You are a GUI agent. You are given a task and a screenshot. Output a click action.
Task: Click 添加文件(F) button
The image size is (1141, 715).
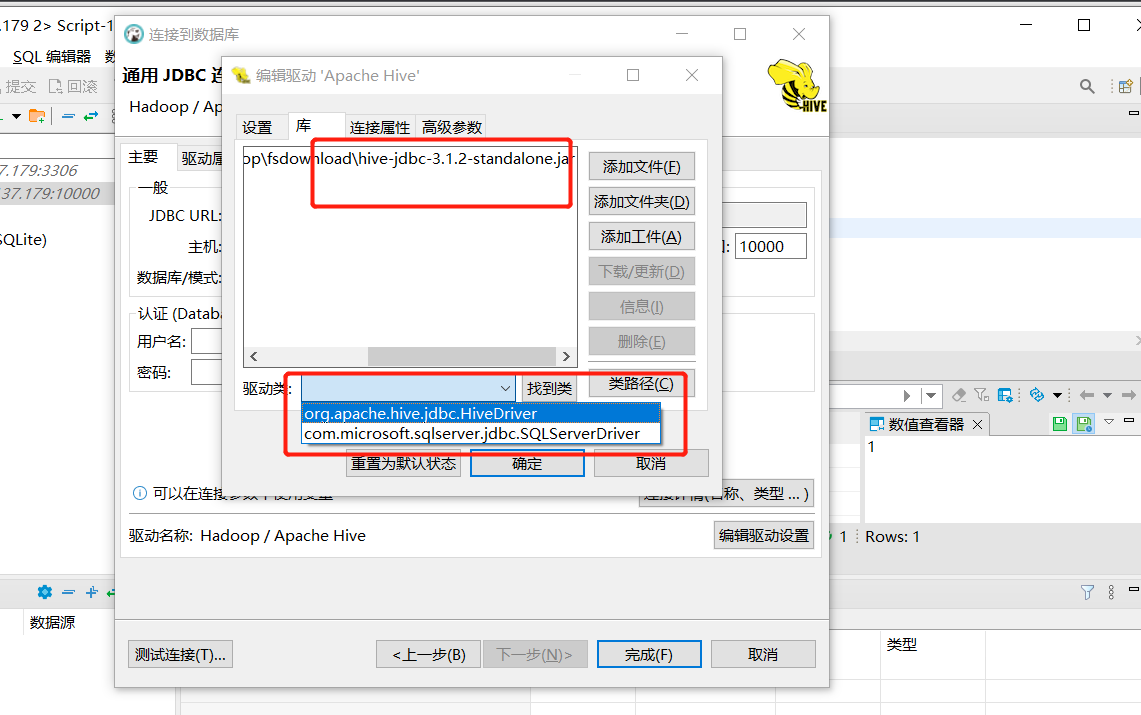coord(641,167)
